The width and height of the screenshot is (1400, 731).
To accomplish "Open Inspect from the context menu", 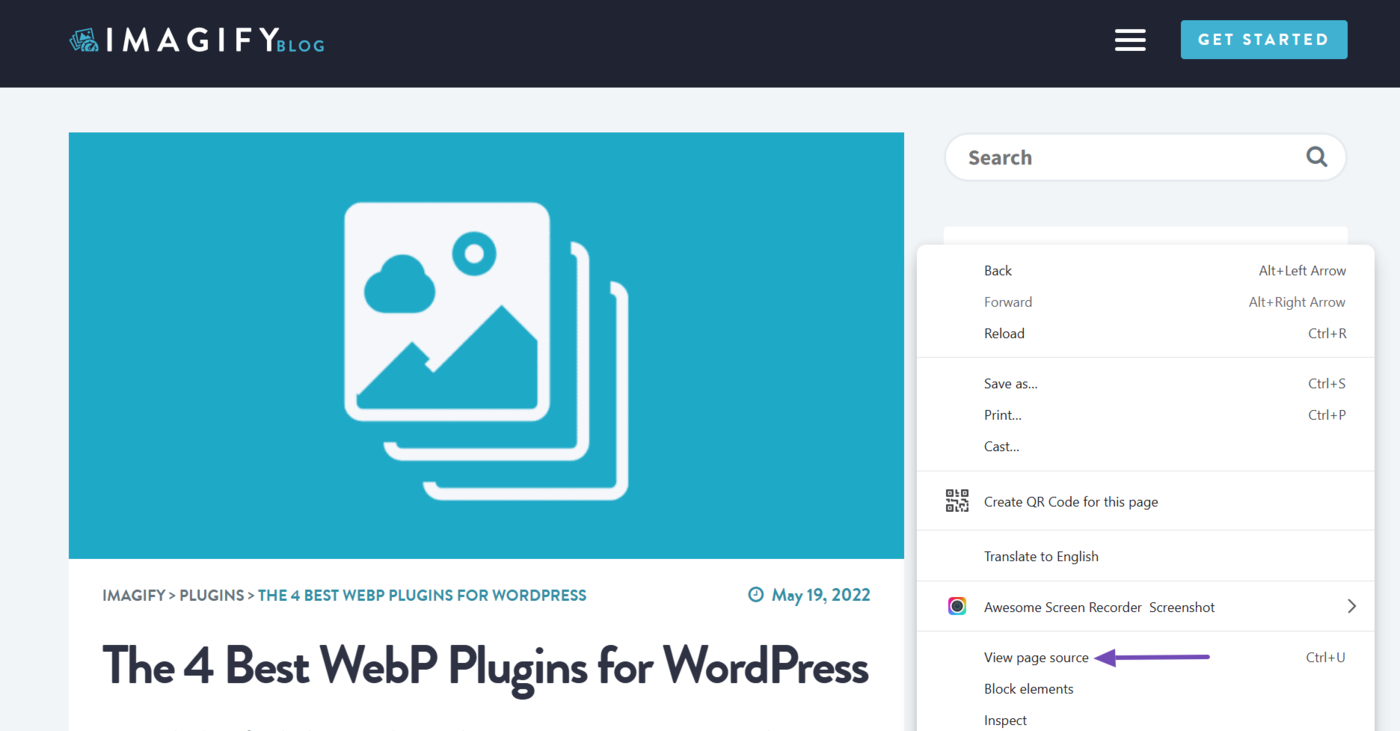I will click(x=1005, y=720).
